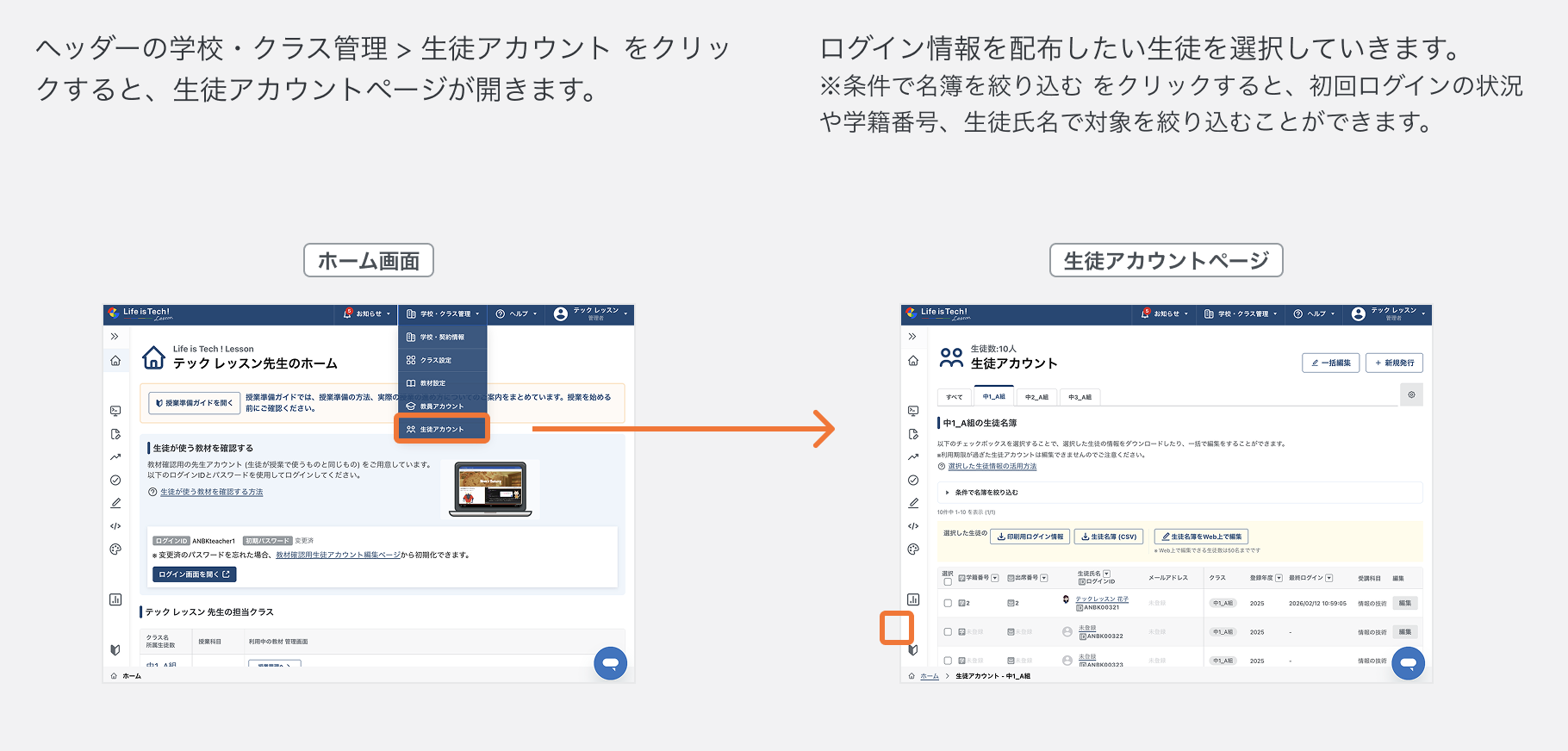Screen dimensions: 1568x751
Task: Click the check-circle sidebar icon in the home screen
Action: tap(115, 481)
